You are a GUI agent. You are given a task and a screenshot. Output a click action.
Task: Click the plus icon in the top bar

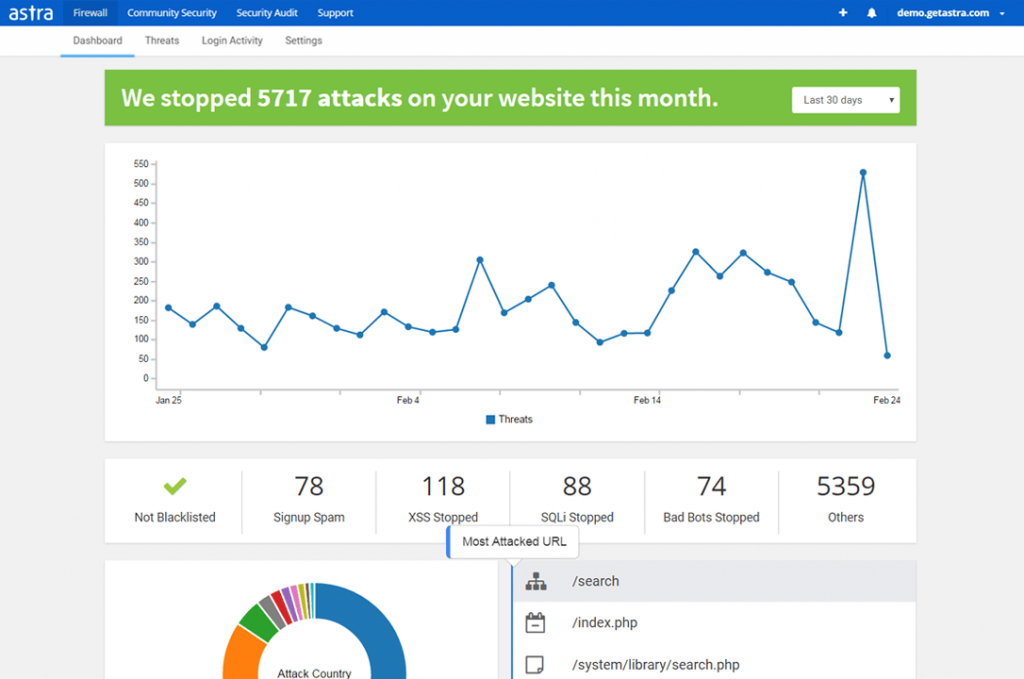(x=842, y=12)
